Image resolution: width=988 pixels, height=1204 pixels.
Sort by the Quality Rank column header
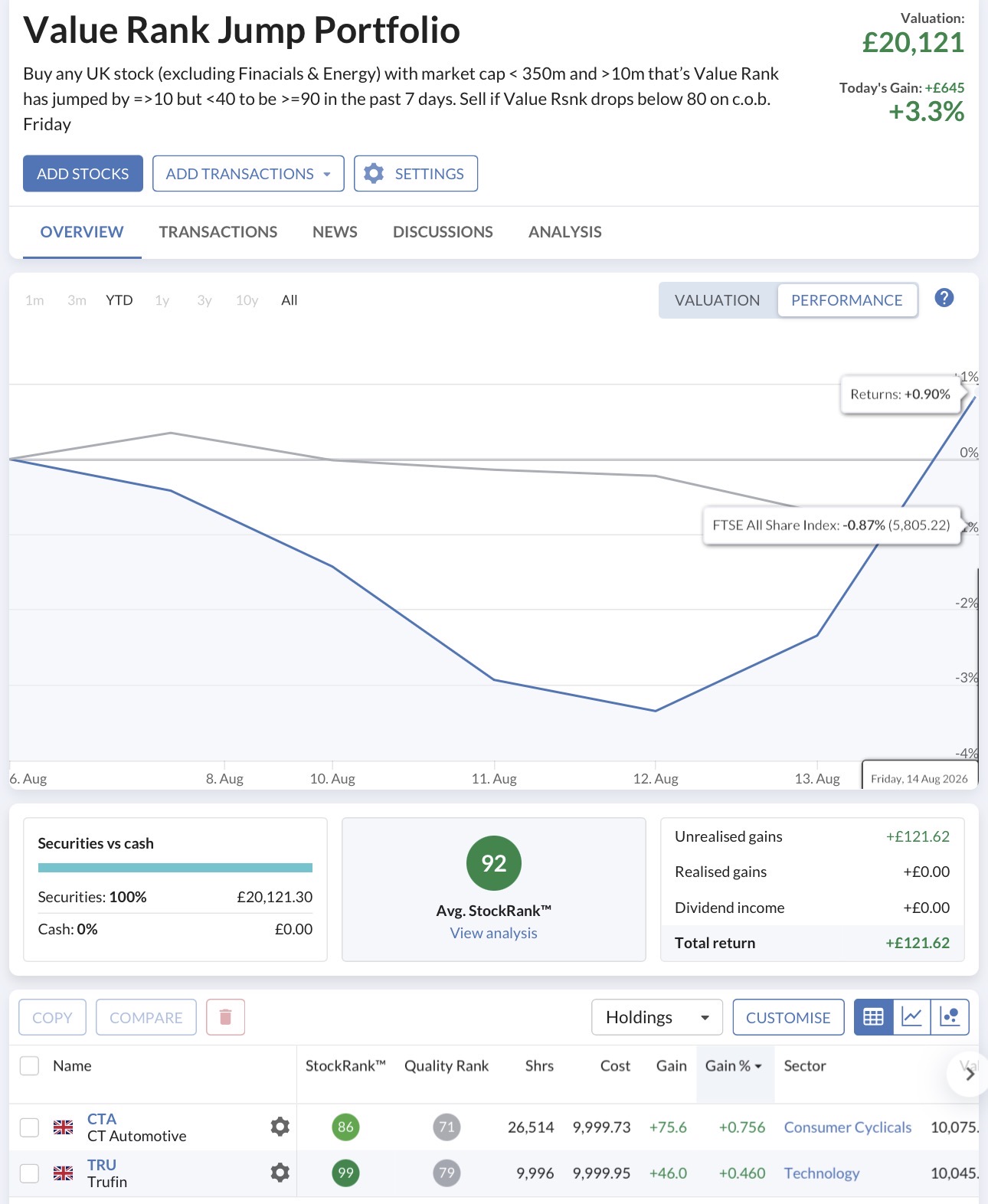(447, 1065)
